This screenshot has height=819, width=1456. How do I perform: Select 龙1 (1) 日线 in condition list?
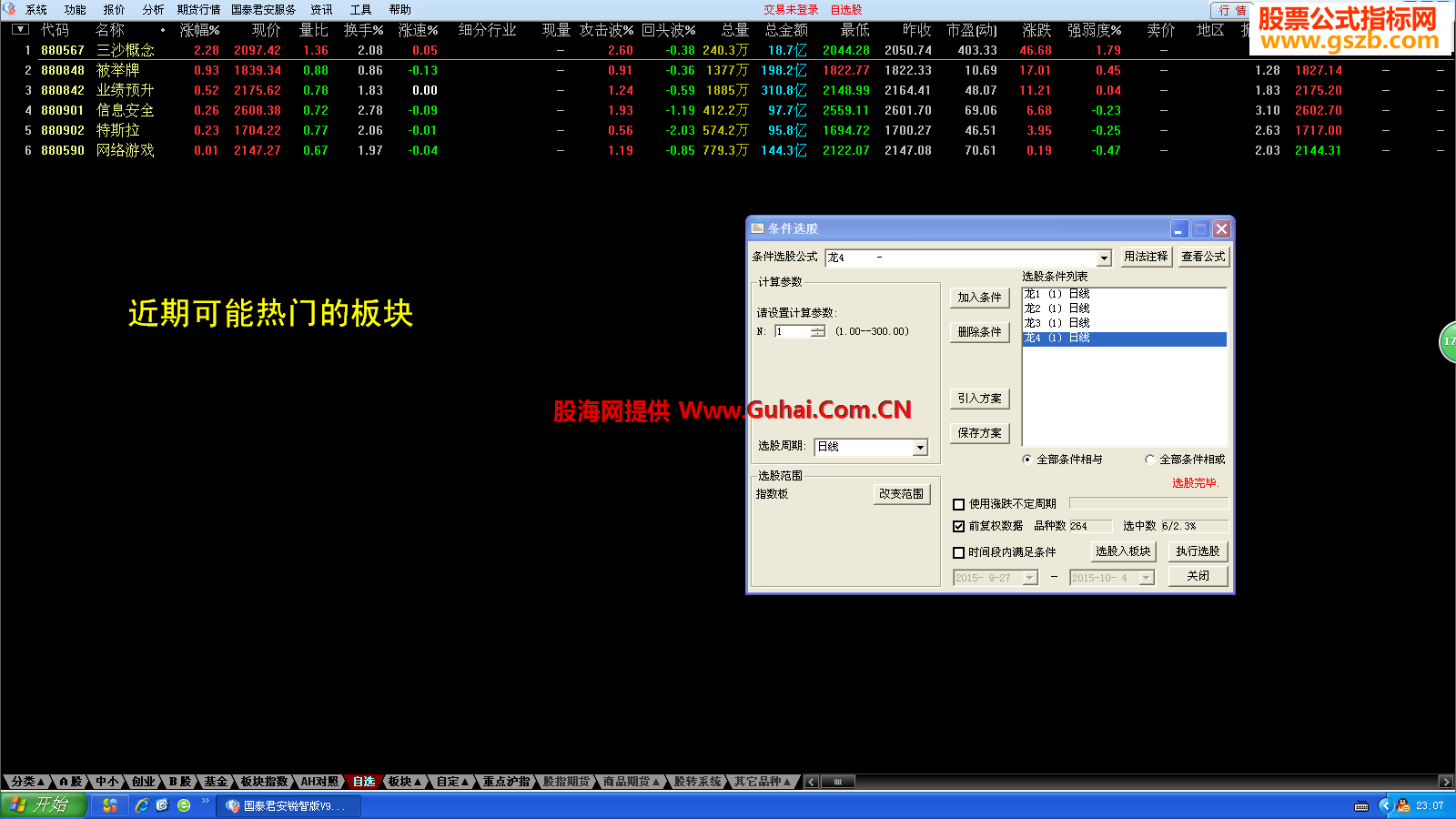tap(1124, 294)
